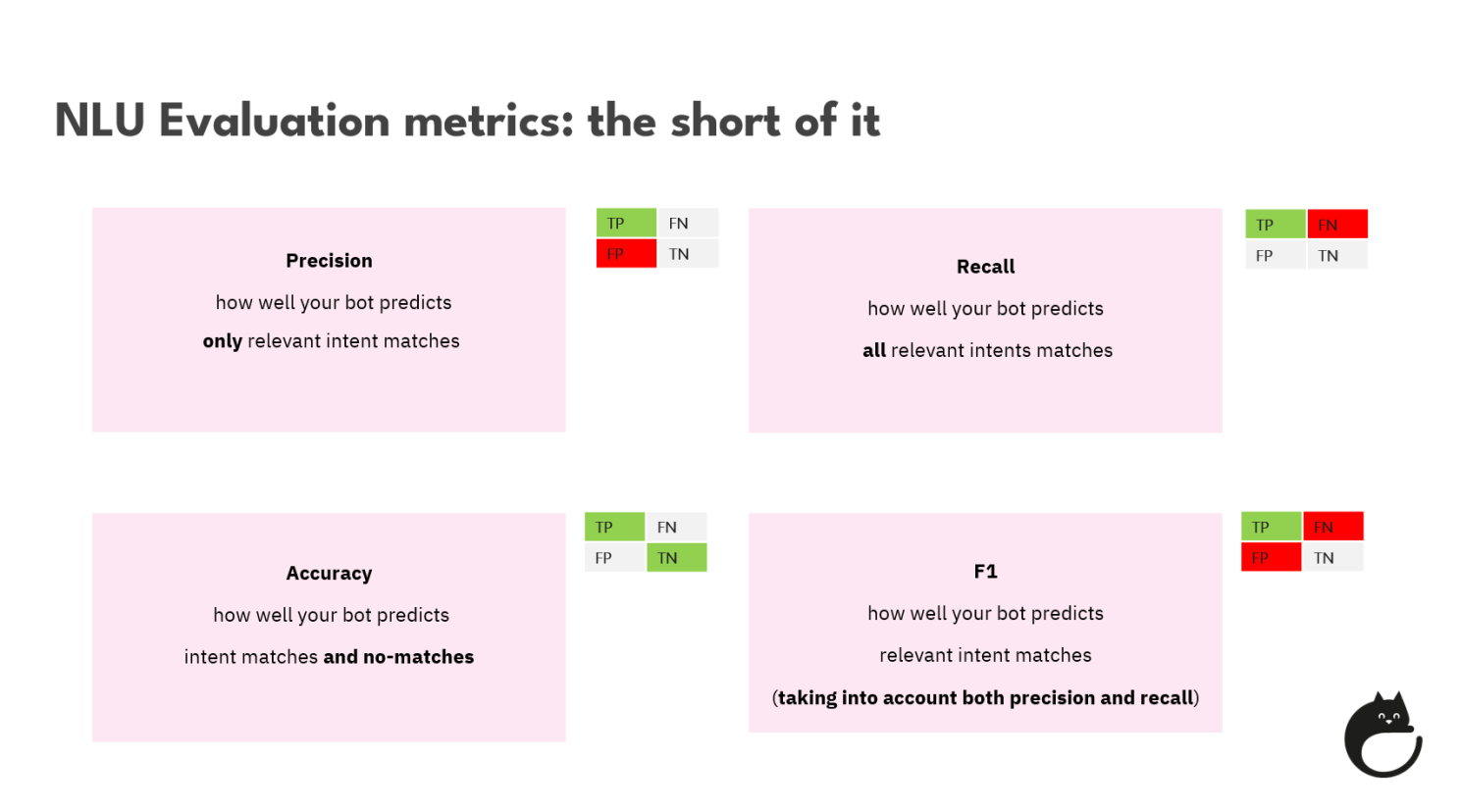Select the bold Accuracy heading
The height and width of the screenshot is (812, 1460).
pyautogui.click(x=329, y=574)
